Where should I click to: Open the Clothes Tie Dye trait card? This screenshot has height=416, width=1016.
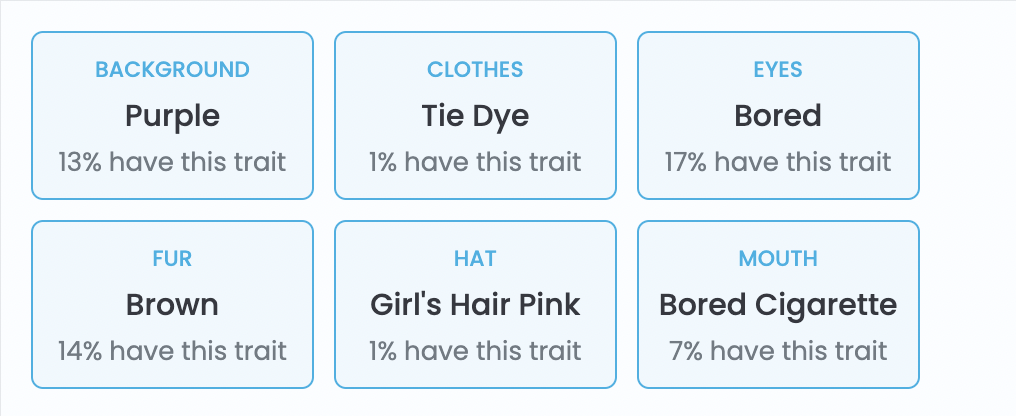(x=475, y=115)
